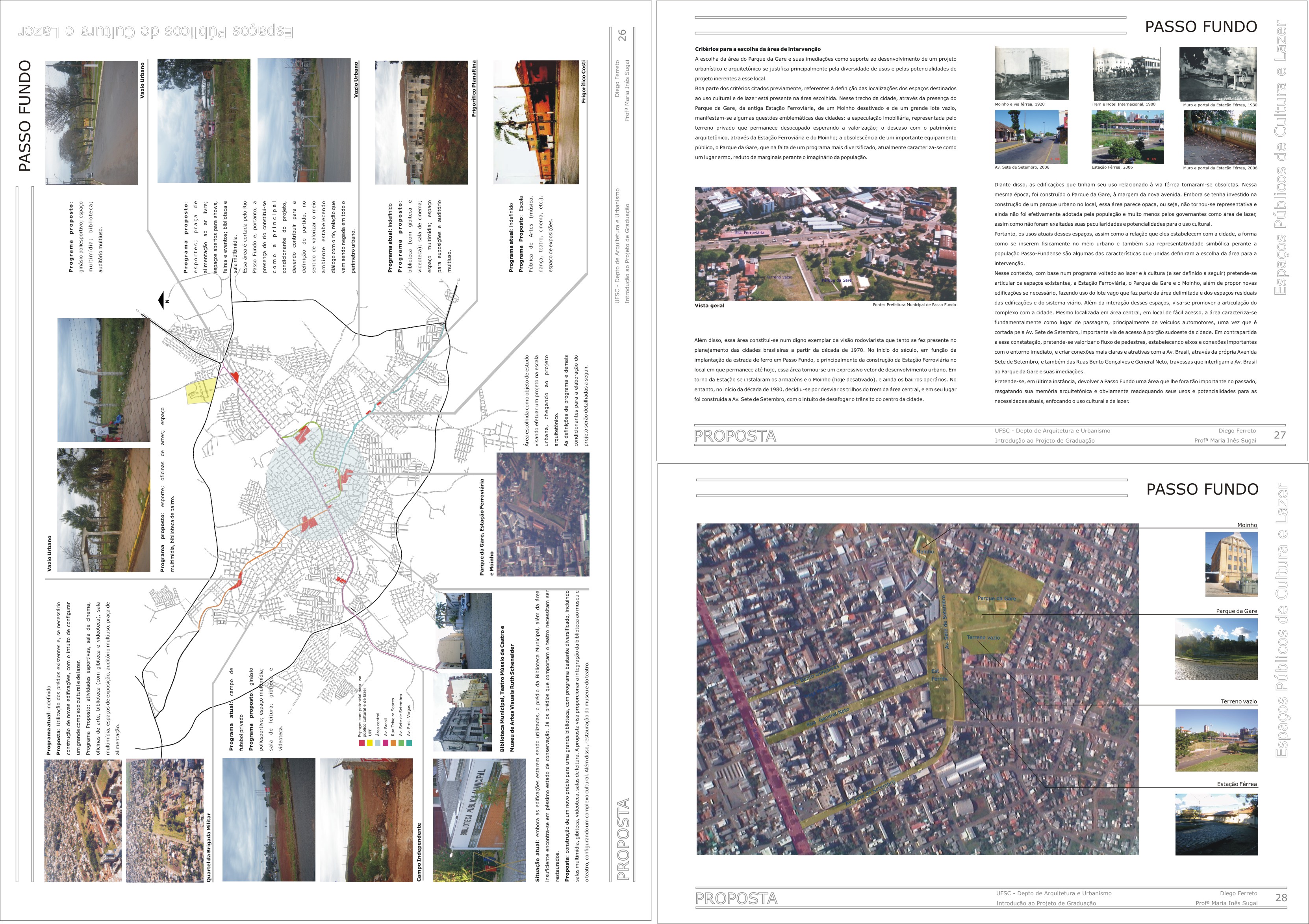Open the 'Estação Férrea, 2006' photo on page 27
Viewport: 1309px width, 924px height.
[1128, 137]
